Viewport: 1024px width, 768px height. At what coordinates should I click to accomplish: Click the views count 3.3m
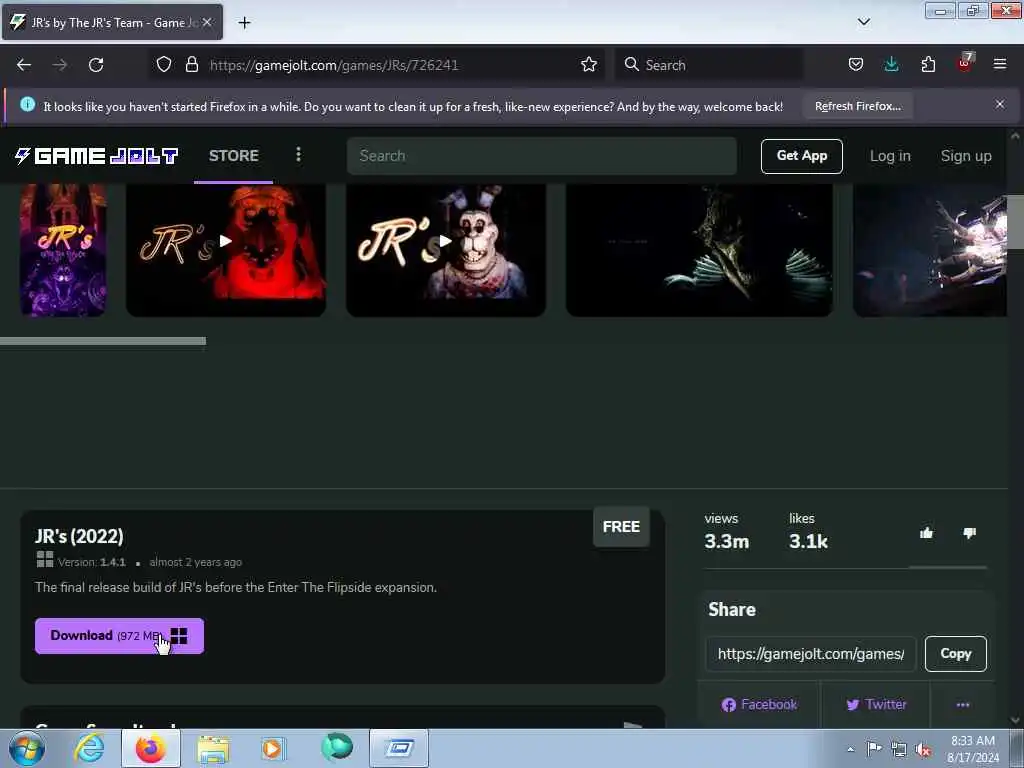click(x=726, y=541)
